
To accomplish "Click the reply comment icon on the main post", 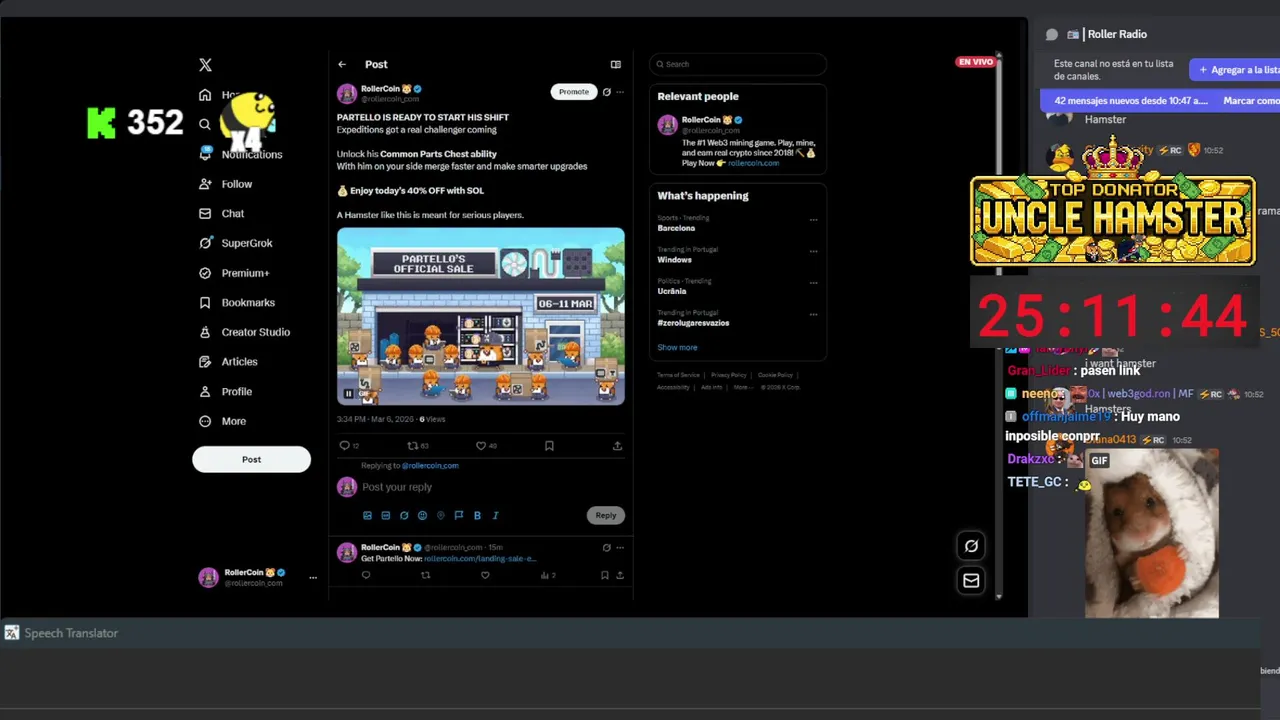I will click(x=345, y=446).
